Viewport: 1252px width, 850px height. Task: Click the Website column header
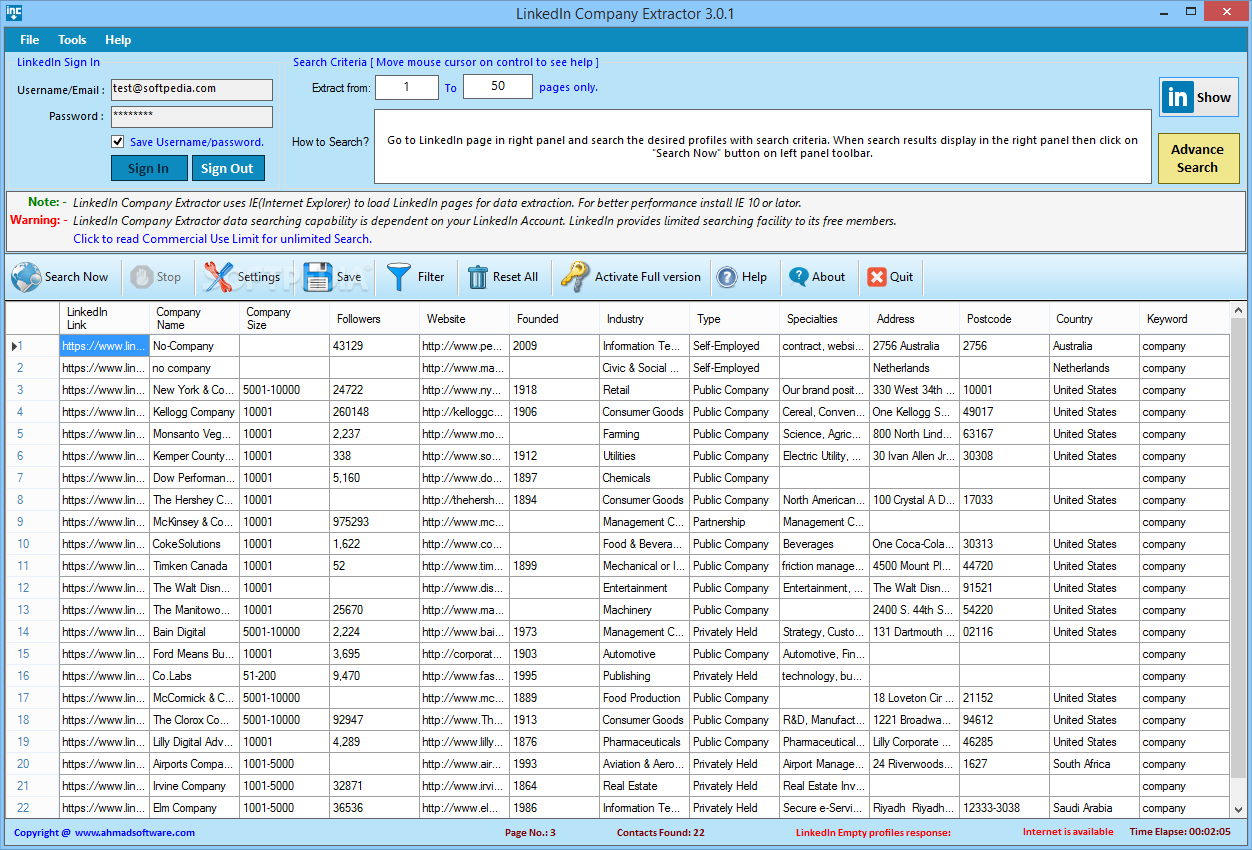point(464,318)
